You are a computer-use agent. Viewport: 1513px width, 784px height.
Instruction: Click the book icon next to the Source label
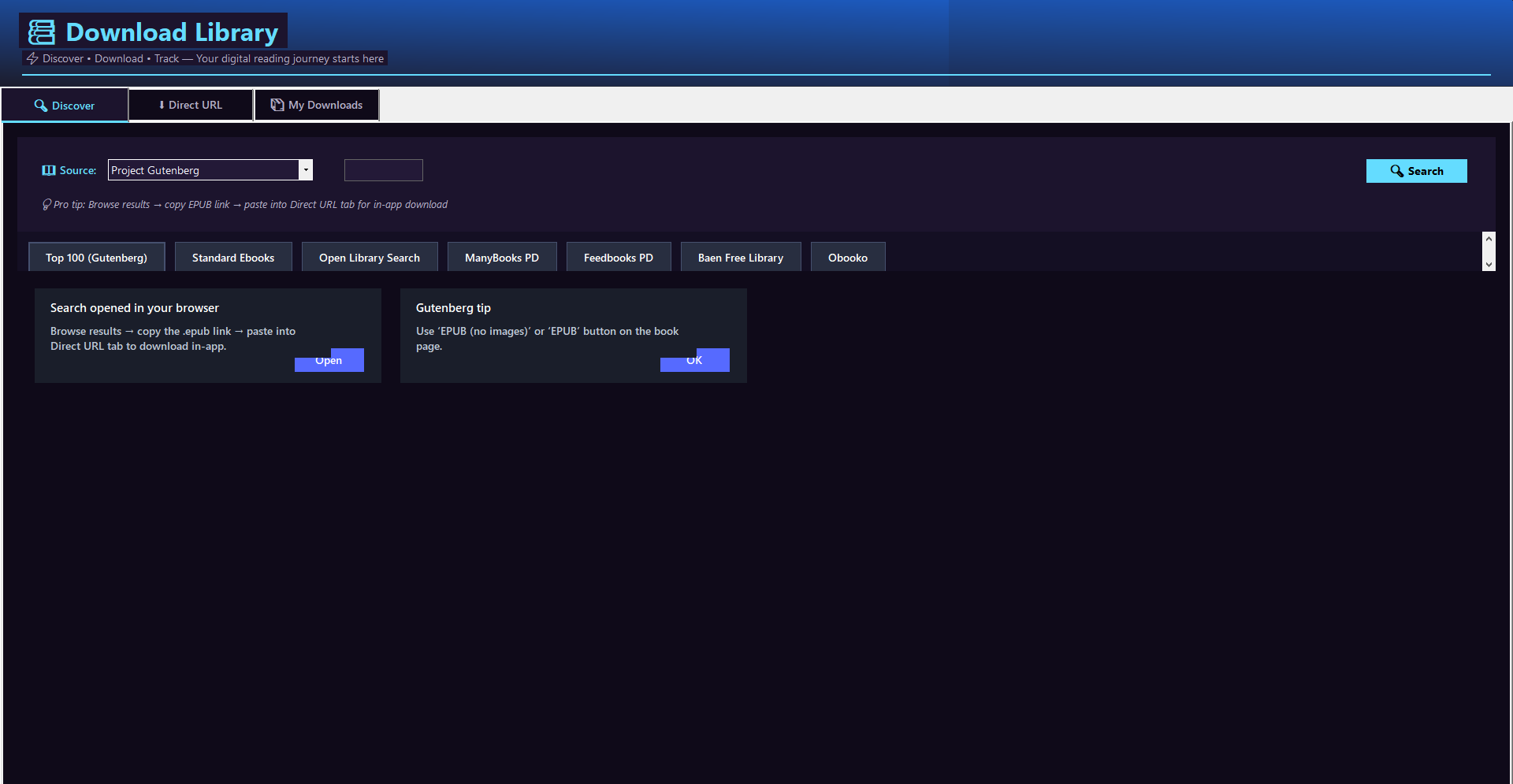[x=48, y=170]
